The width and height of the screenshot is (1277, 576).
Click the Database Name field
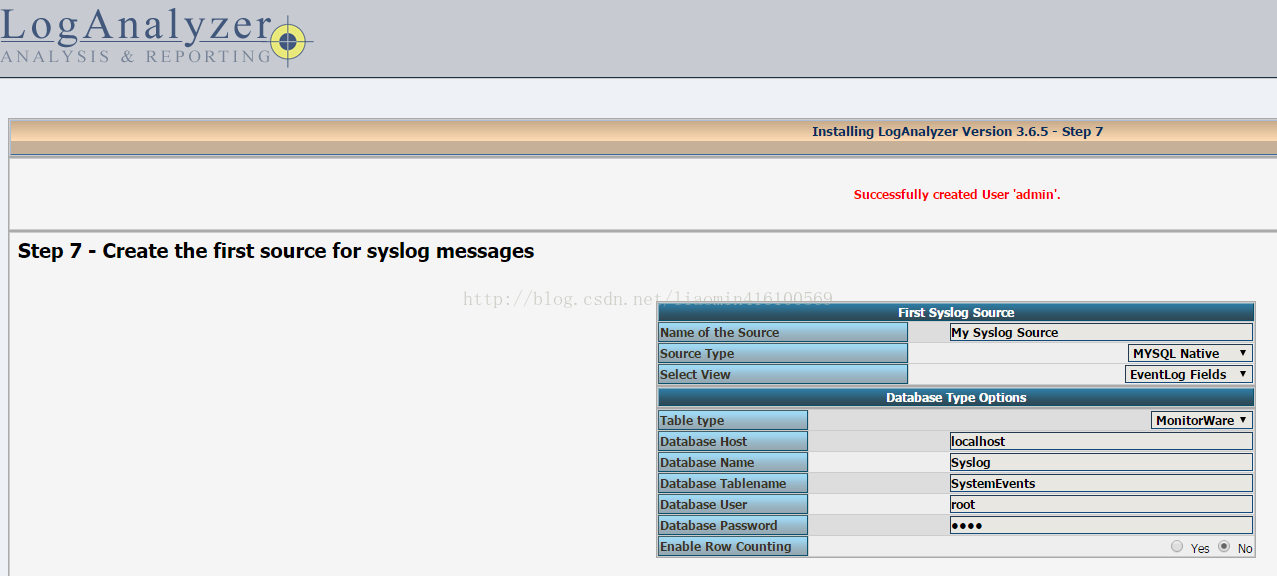tap(1101, 462)
